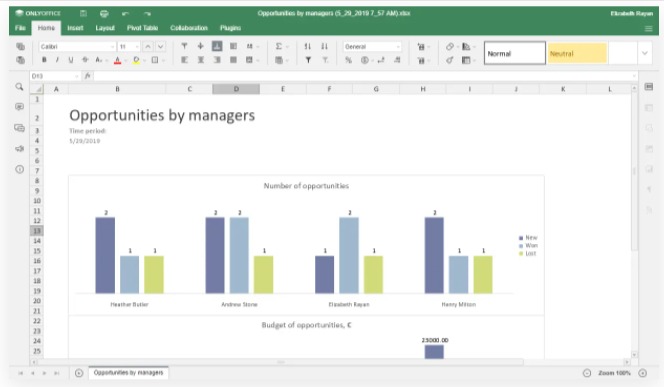
Task: Click the Format as table template icon
Action: pyautogui.click(x=467, y=60)
